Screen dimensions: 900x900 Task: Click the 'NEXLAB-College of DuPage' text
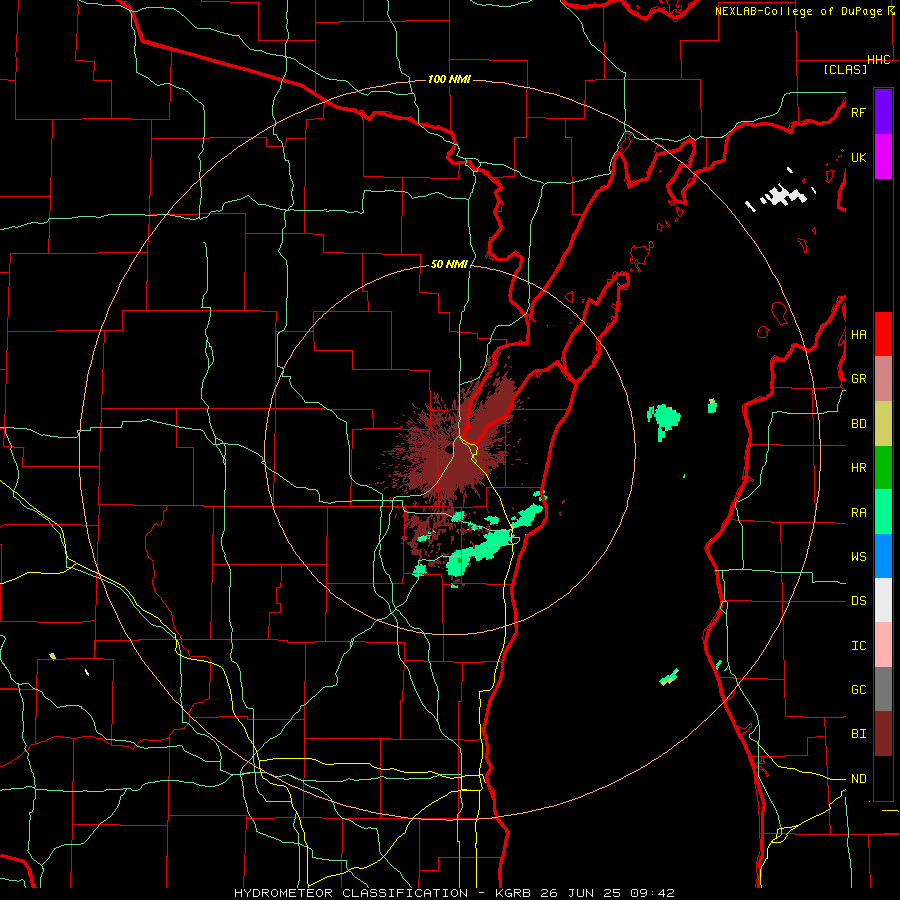[800, 11]
